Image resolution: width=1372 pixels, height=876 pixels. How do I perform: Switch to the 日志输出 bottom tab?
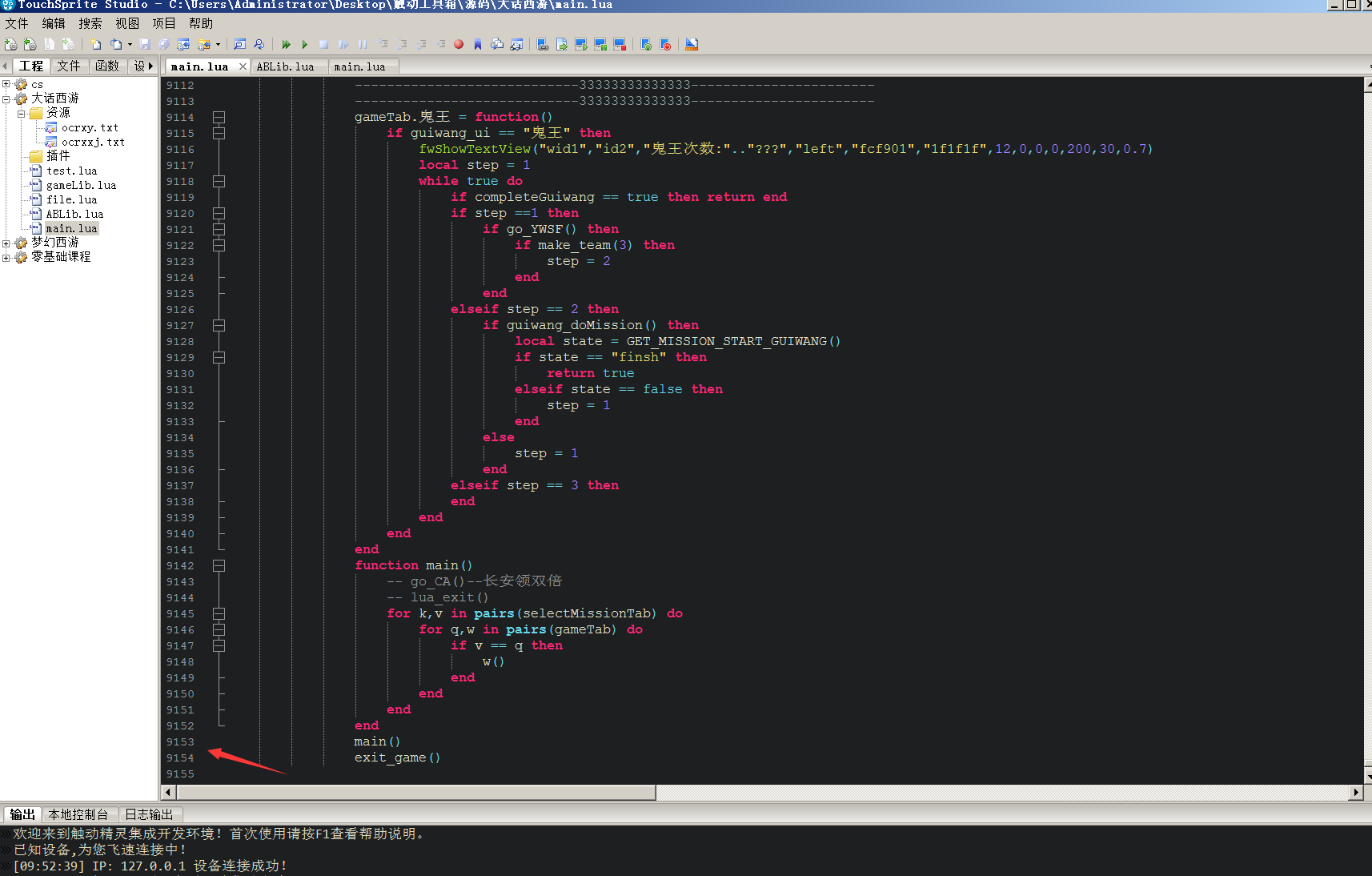[x=149, y=814]
